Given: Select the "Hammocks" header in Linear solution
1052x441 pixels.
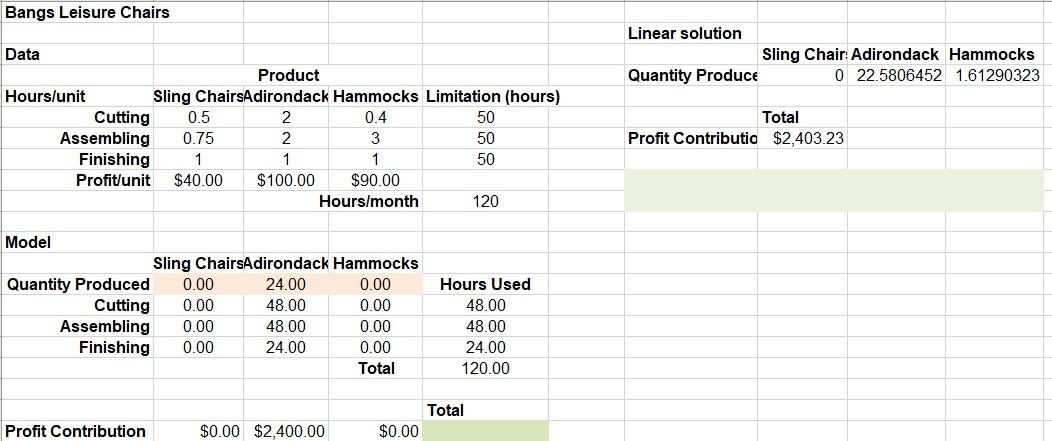Looking at the screenshot, I should (992, 54).
